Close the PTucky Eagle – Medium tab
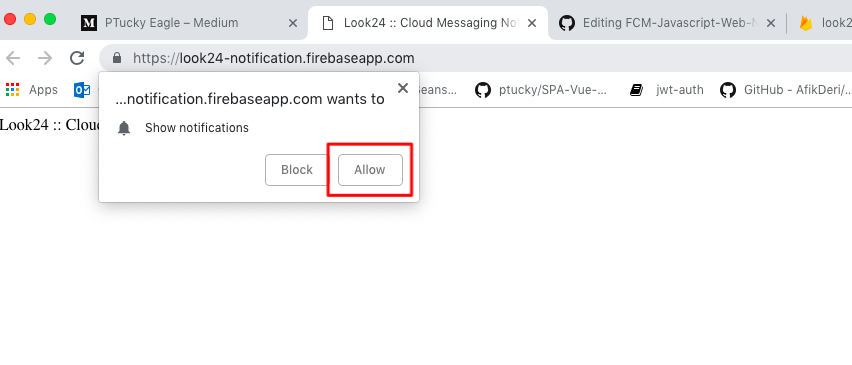Viewport: 852px width, 365px height. coord(292,23)
